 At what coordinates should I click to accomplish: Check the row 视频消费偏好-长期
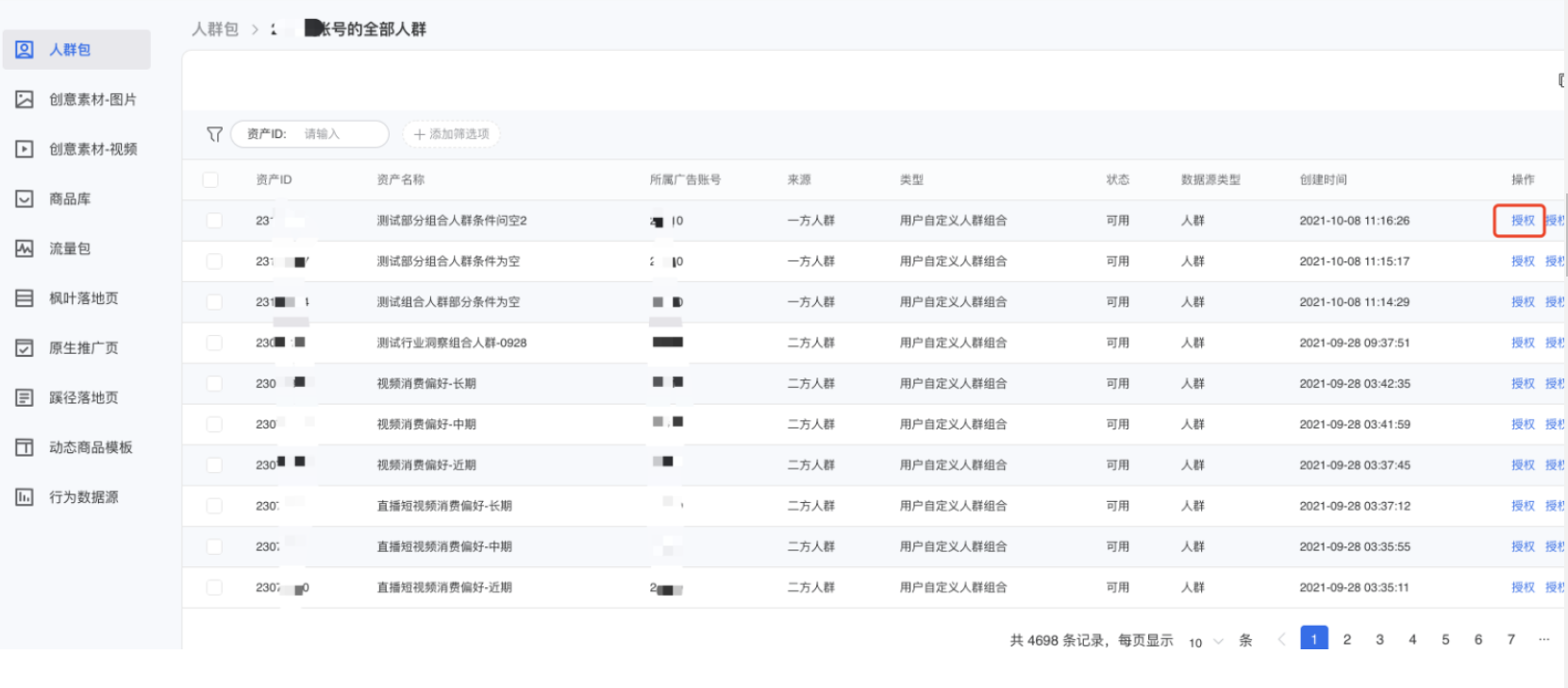tap(214, 383)
